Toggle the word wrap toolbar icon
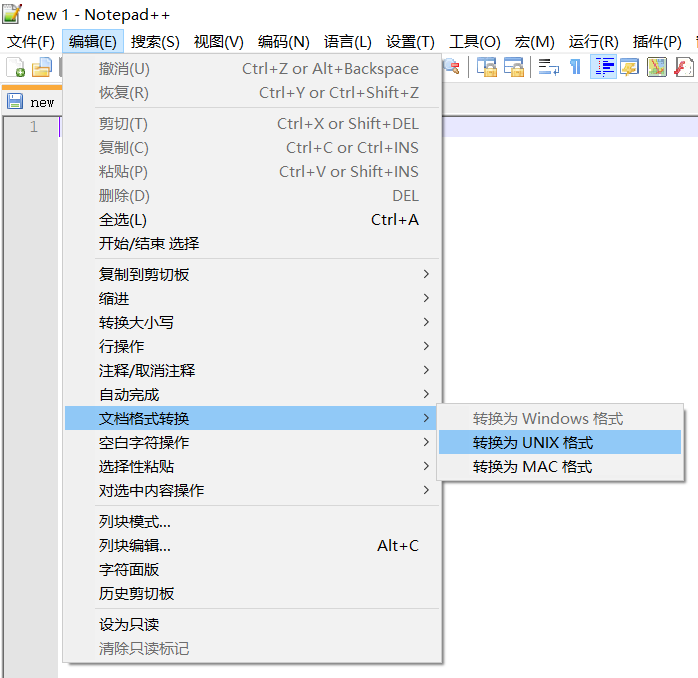Viewport: 698px width, 678px height. click(548, 68)
